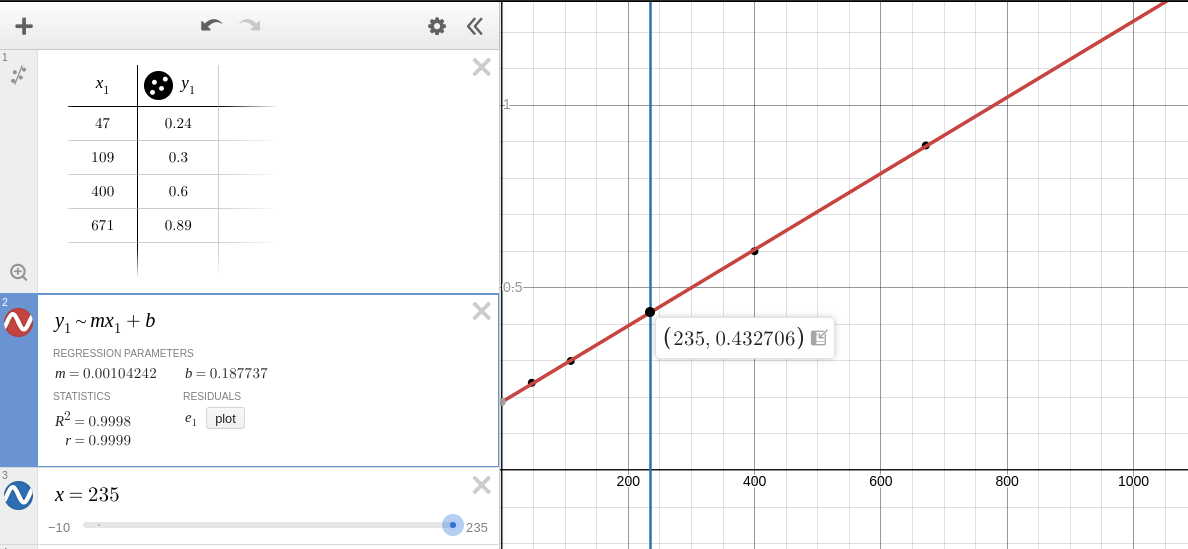Image resolution: width=1188 pixels, height=549 pixels.
Task: Select the table cell containing 109
Action: [102, 157]
